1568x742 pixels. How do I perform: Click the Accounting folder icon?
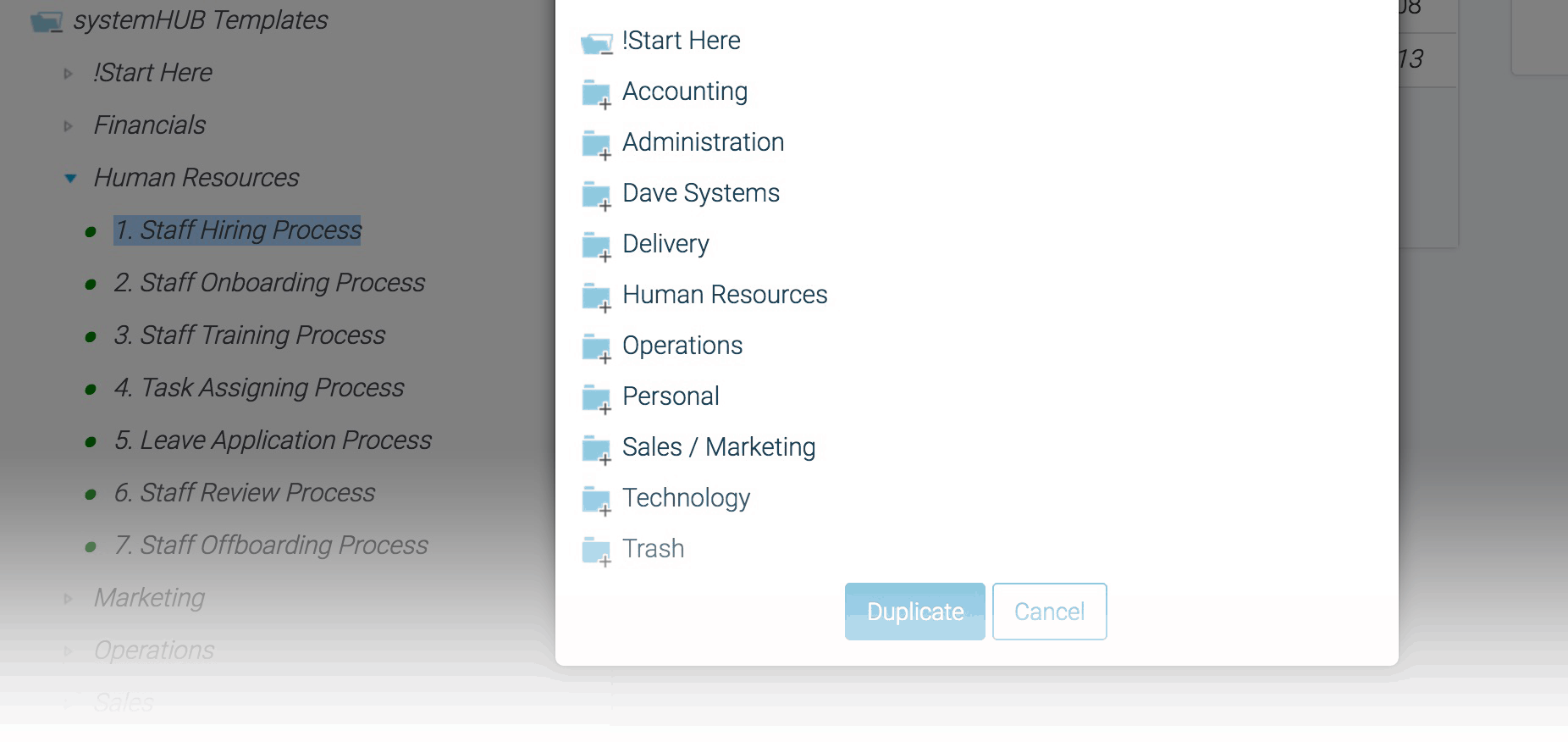pyautogui.click(x=596, y=92)
